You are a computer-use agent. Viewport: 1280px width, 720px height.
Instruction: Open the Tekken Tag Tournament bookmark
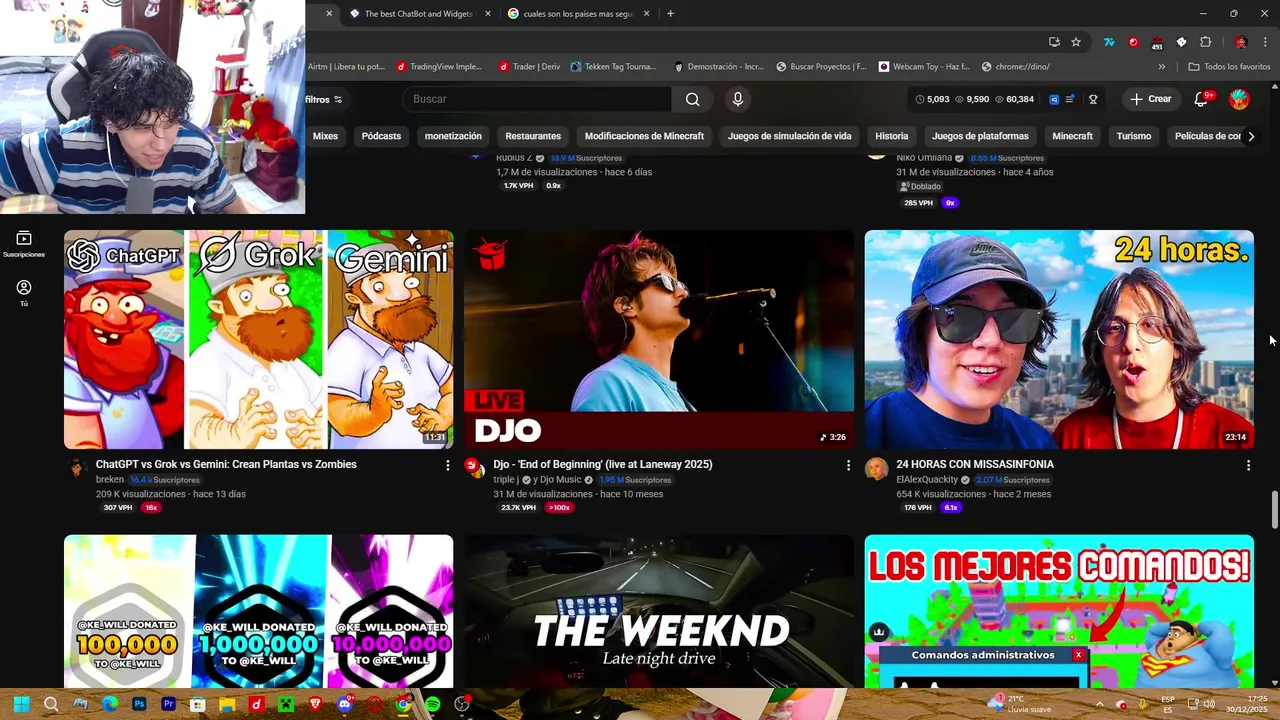coord(613,67)
